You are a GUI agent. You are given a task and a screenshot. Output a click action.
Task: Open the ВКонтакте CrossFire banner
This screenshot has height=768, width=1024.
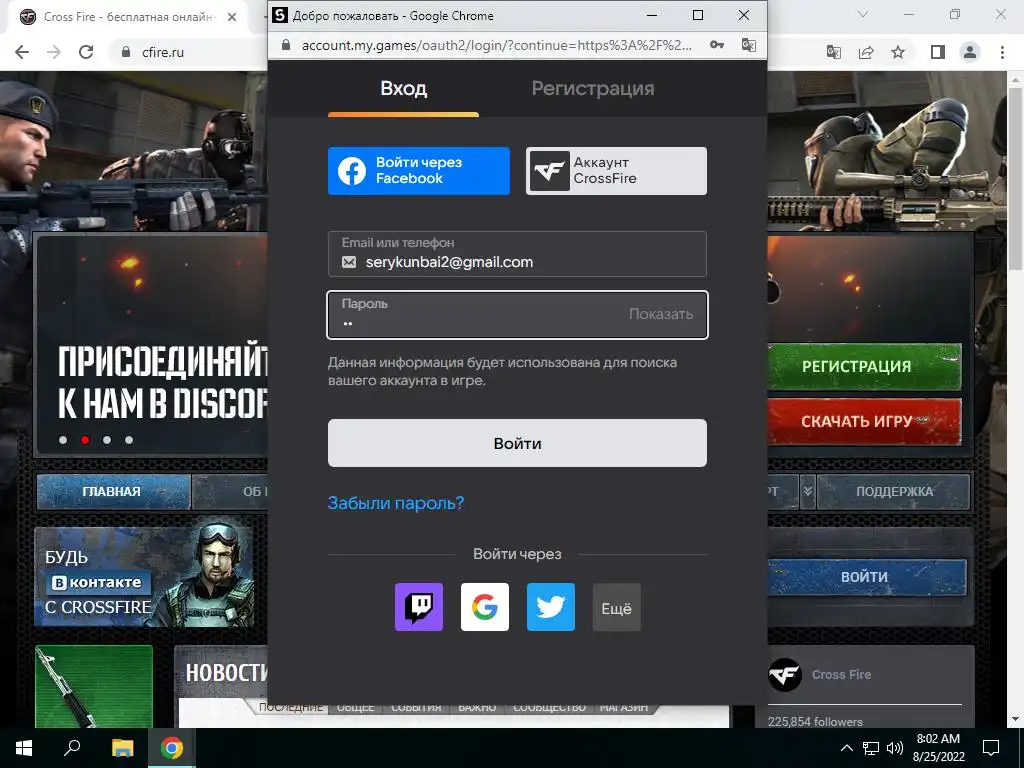pos(144,577)
